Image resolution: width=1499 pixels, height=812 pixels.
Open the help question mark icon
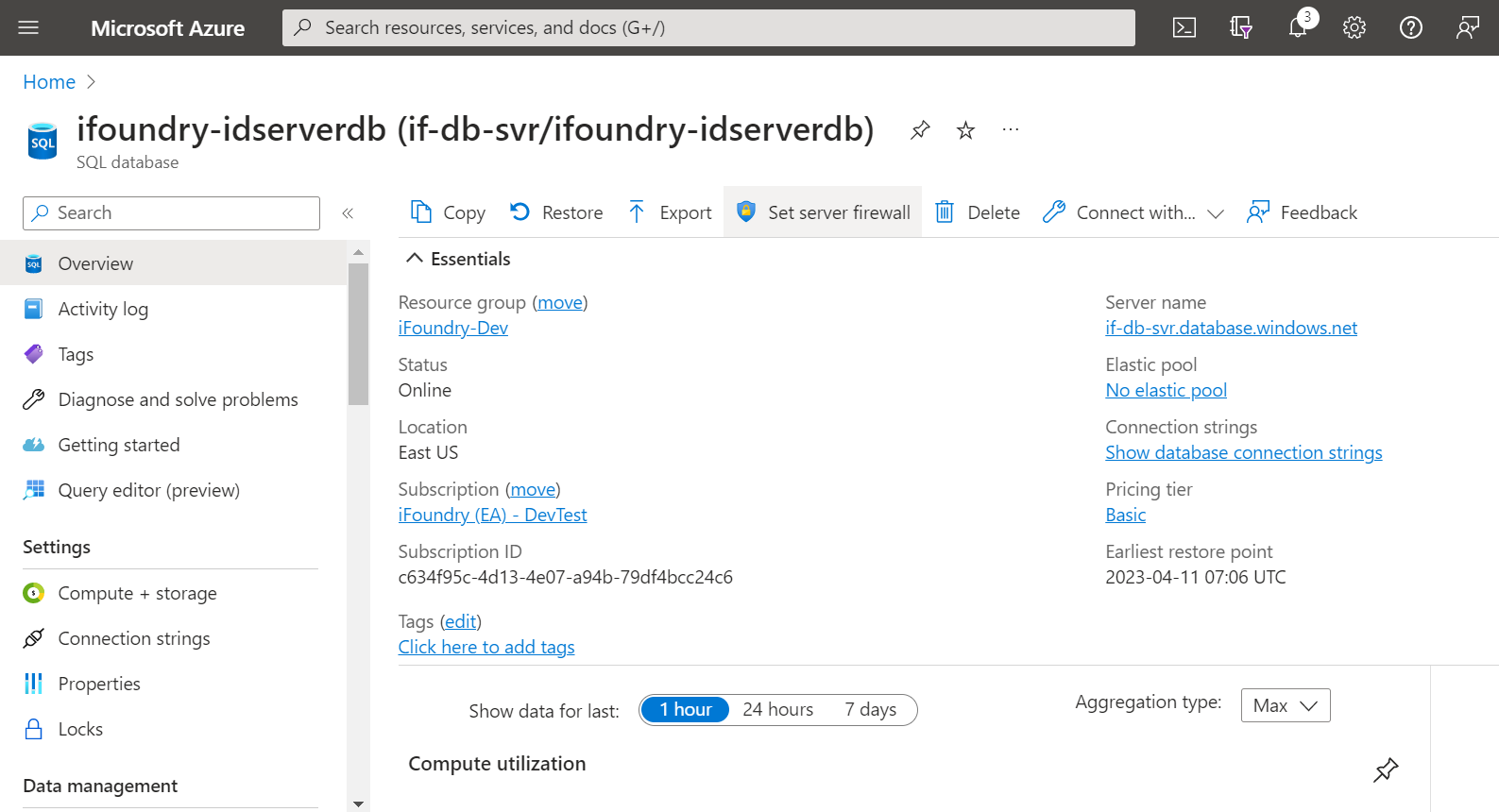[x=1411, y=27]
